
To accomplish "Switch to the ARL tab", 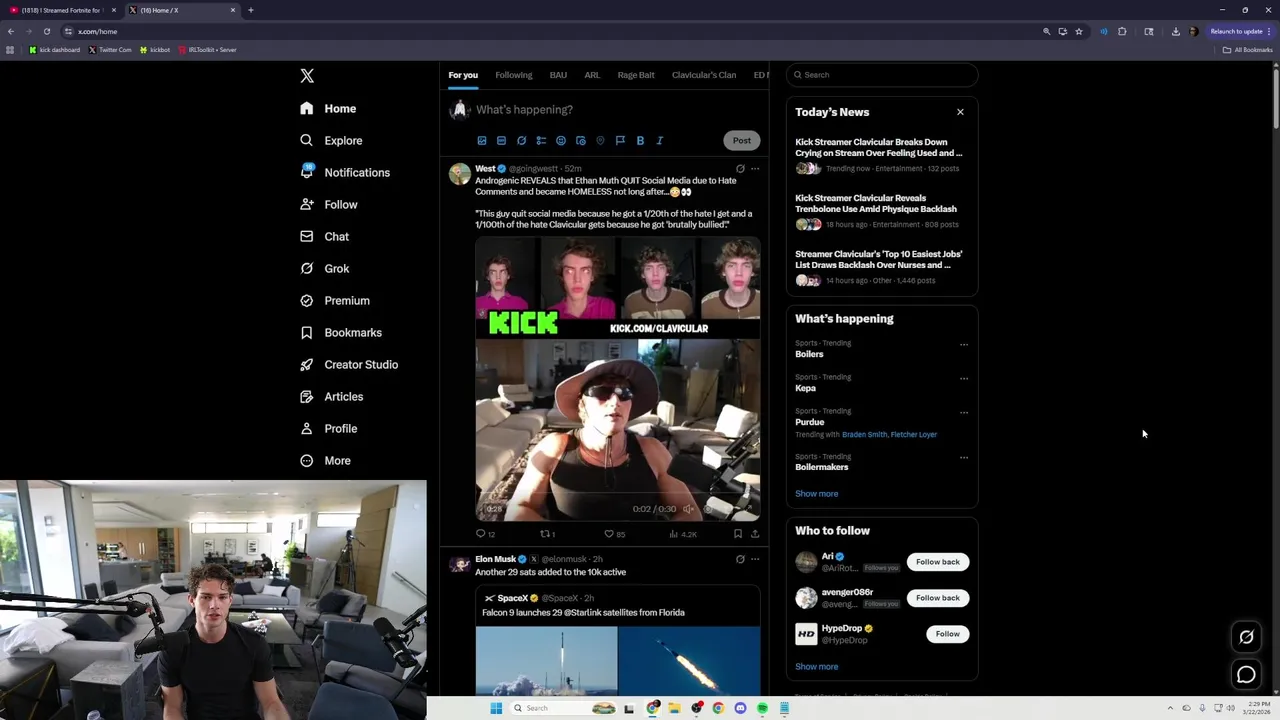I will click(x=592, y=75).
